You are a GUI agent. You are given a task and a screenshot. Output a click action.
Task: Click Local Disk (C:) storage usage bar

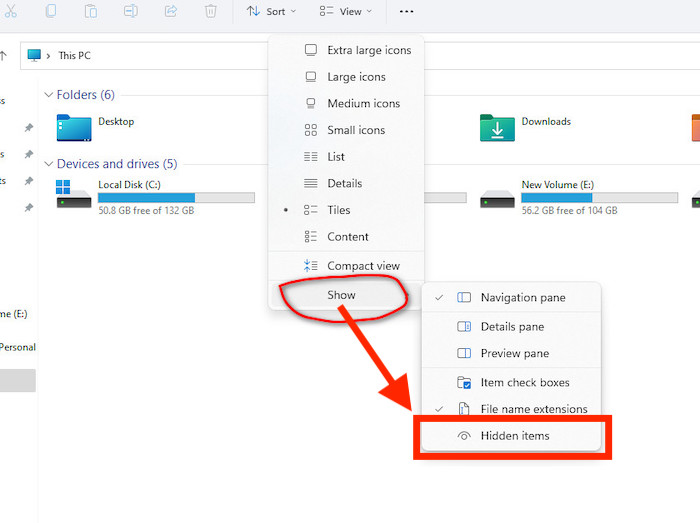point(176,197)
